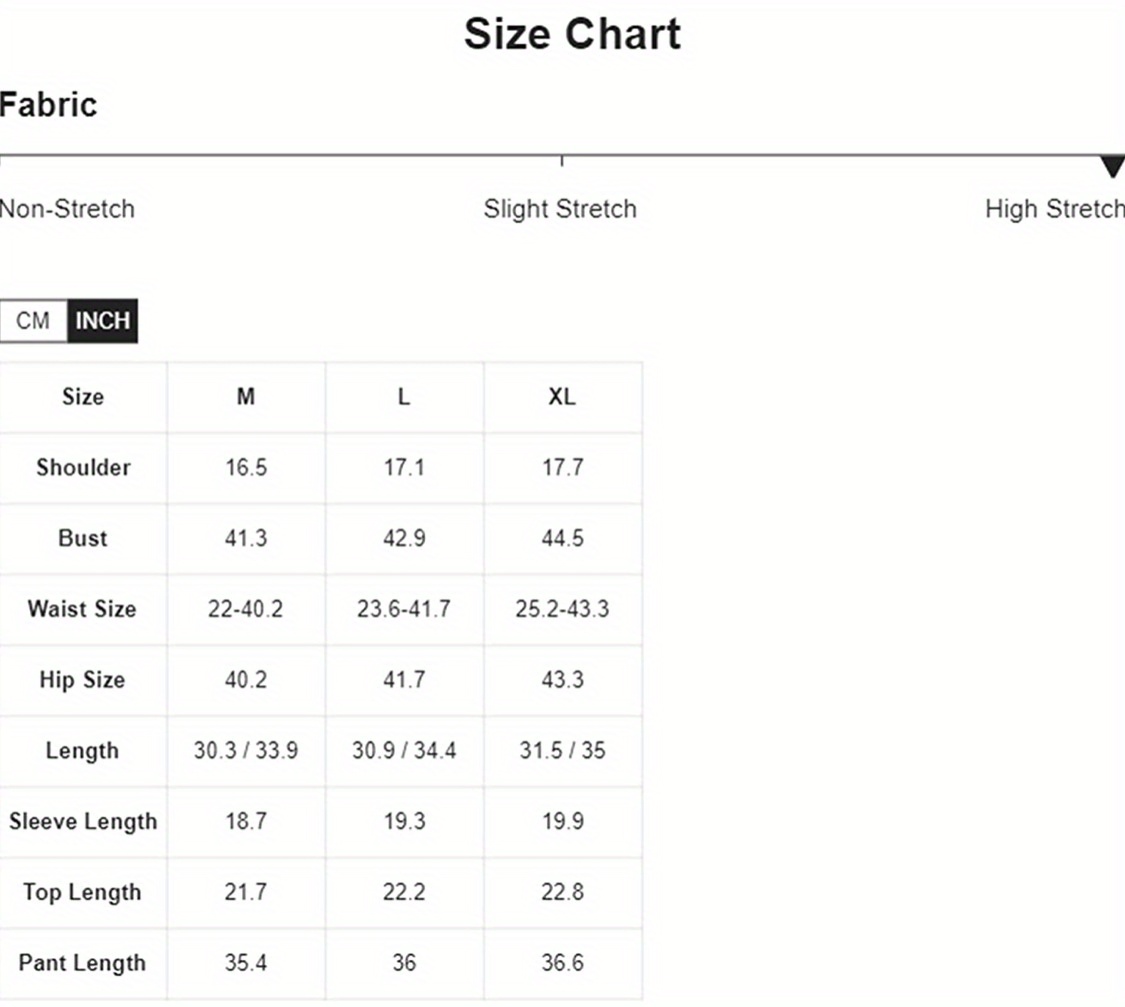Screen dimensions: 1125x1007
Task: Click the Hip Size value 43.3
Action: pos(562,679)
